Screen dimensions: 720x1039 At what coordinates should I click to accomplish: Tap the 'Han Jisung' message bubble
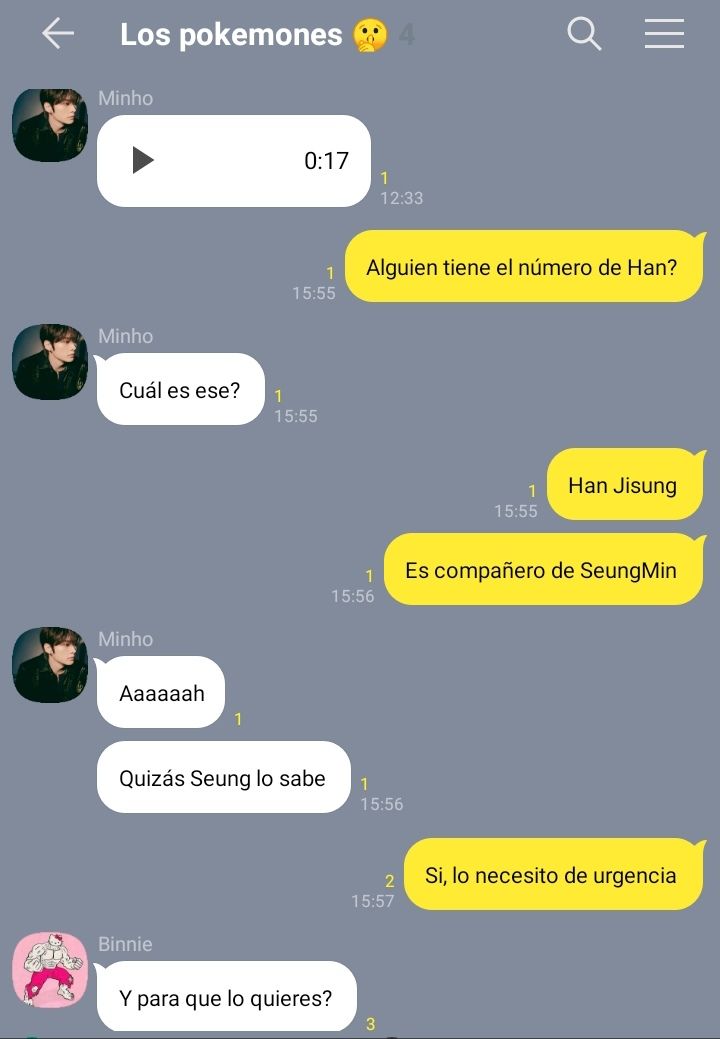click(625, 484)
